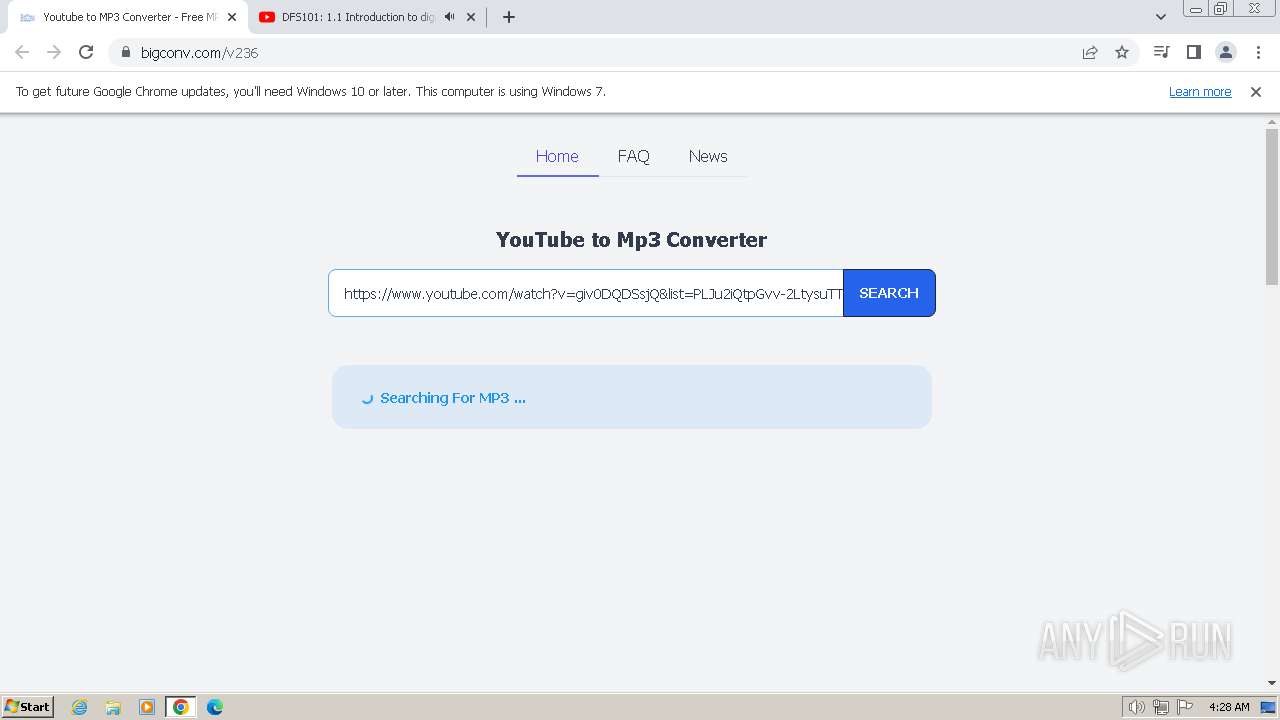Open File Explorer from taskbar
This screenshot has width=1280, height=720.
click(x=113, y=707)
